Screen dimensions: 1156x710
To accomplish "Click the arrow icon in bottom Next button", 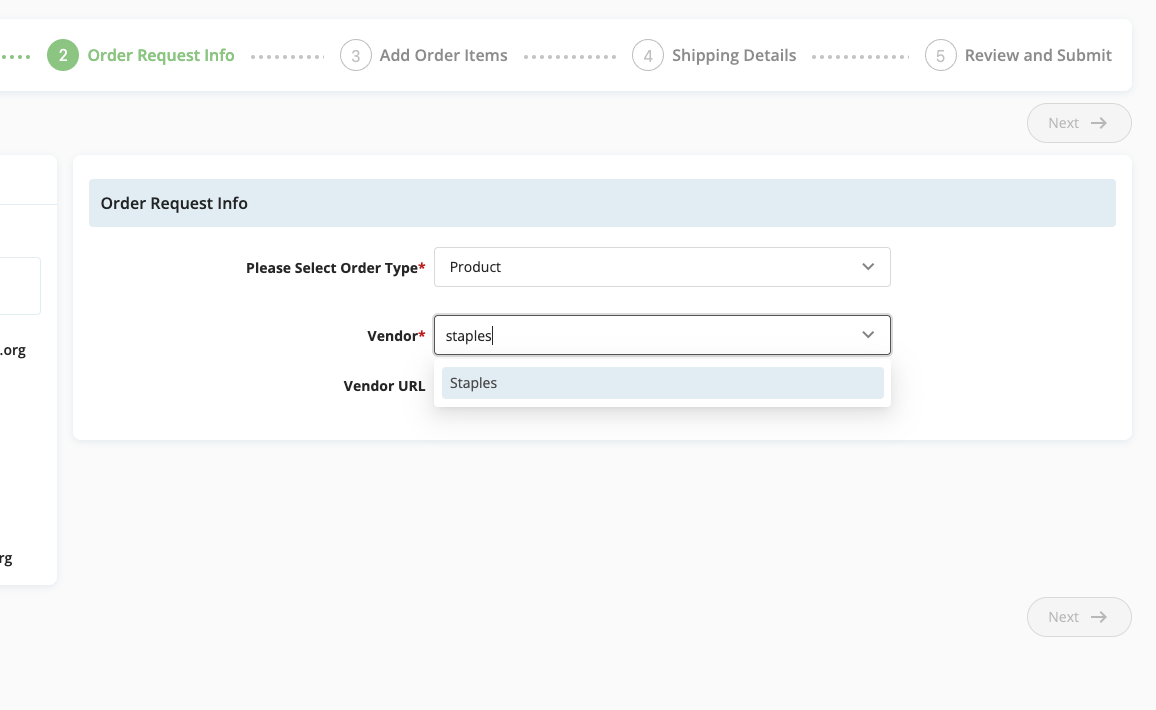I will click(1098, 617).
